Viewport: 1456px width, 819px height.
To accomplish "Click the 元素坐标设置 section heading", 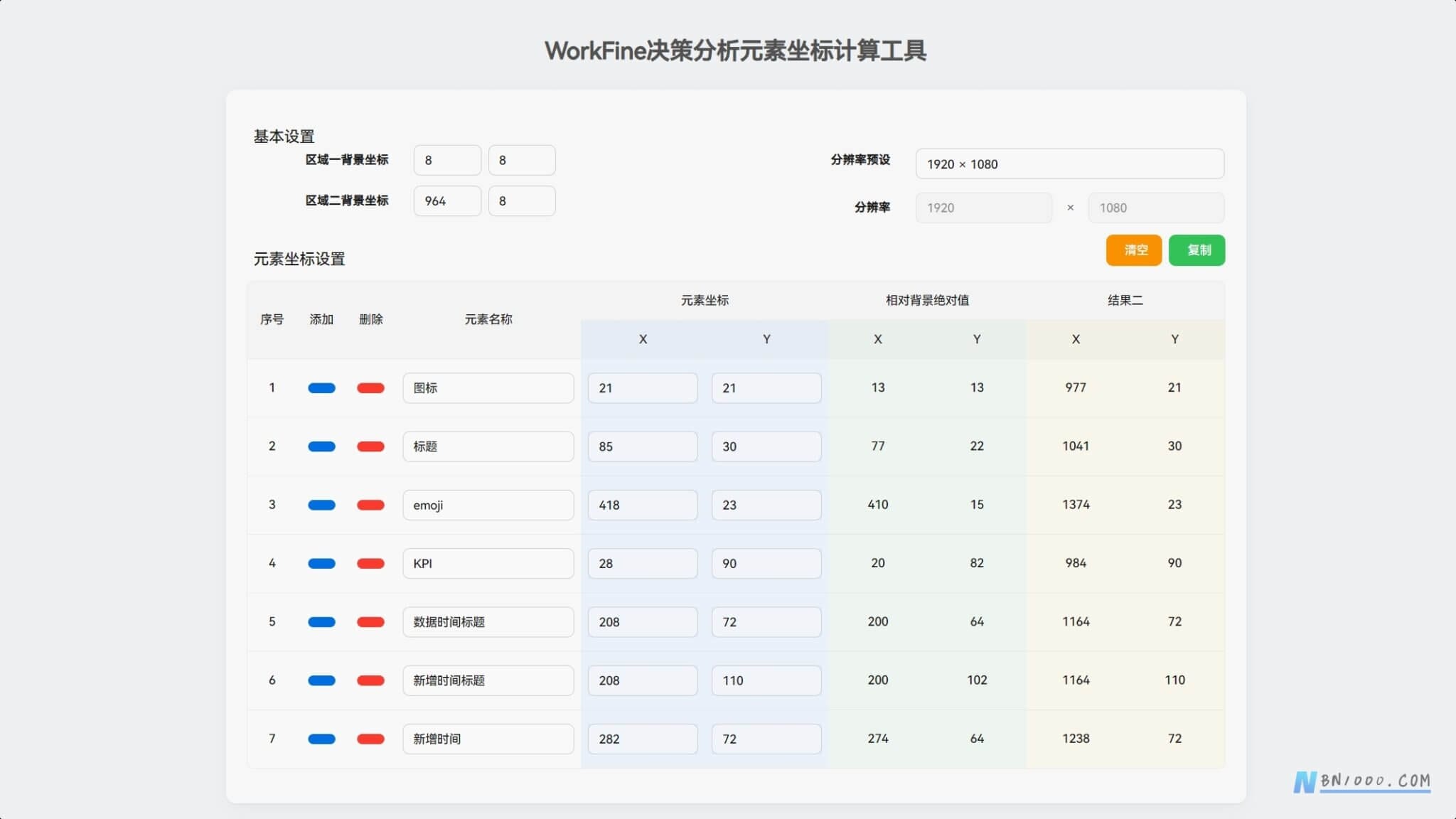I will (x=299, y=259).
